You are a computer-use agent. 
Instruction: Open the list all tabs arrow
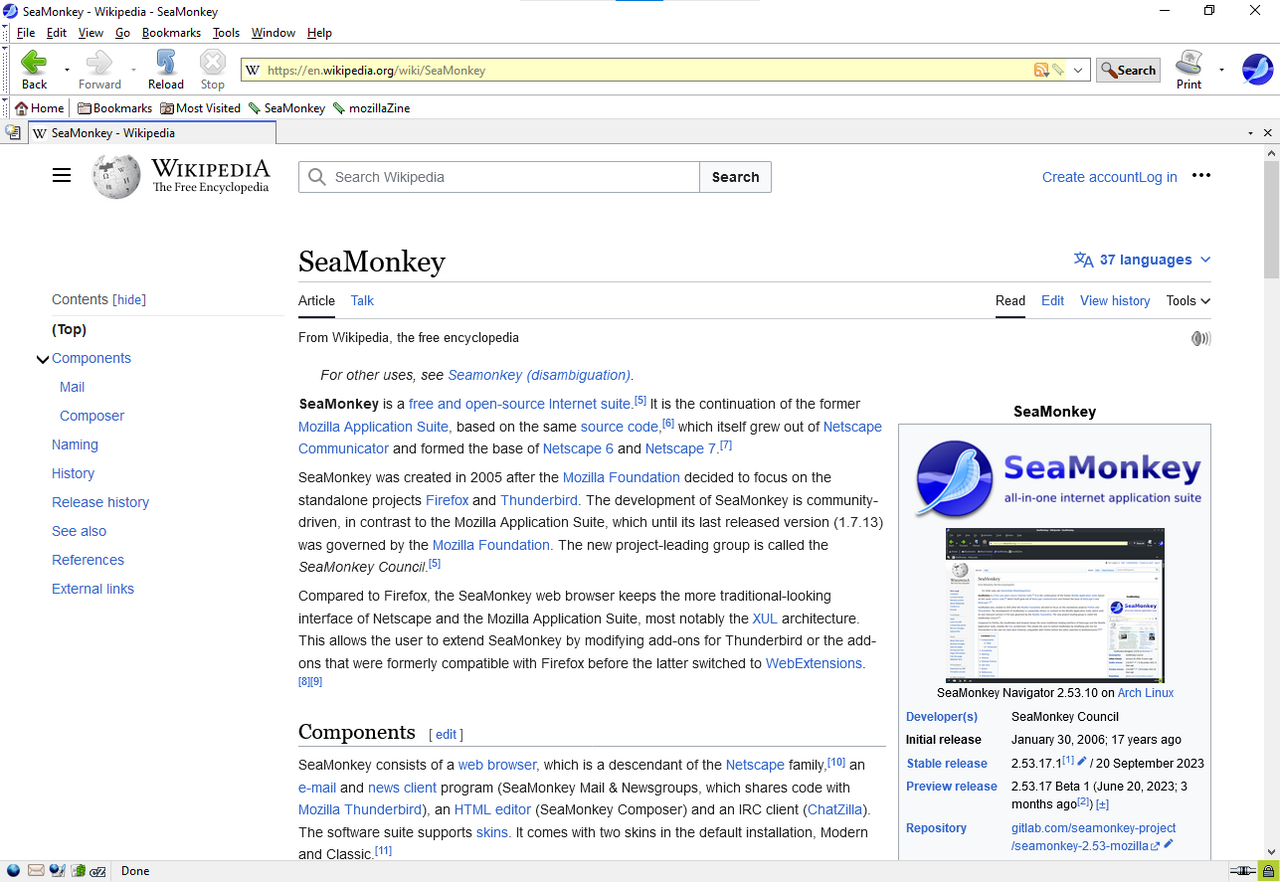(x=1251, y=133)
